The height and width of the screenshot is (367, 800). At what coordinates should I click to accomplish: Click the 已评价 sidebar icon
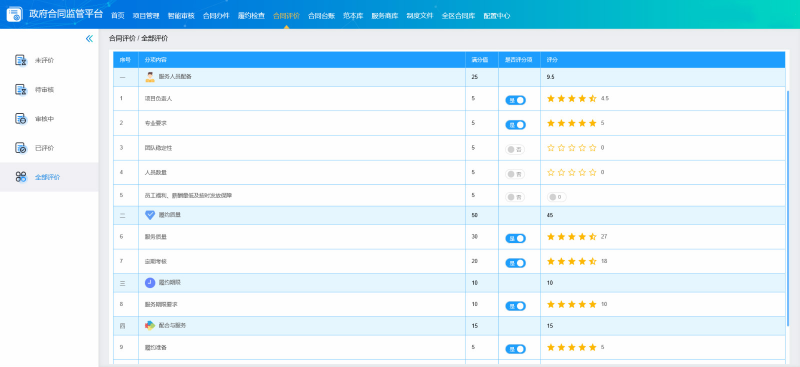tap(21, 148)
